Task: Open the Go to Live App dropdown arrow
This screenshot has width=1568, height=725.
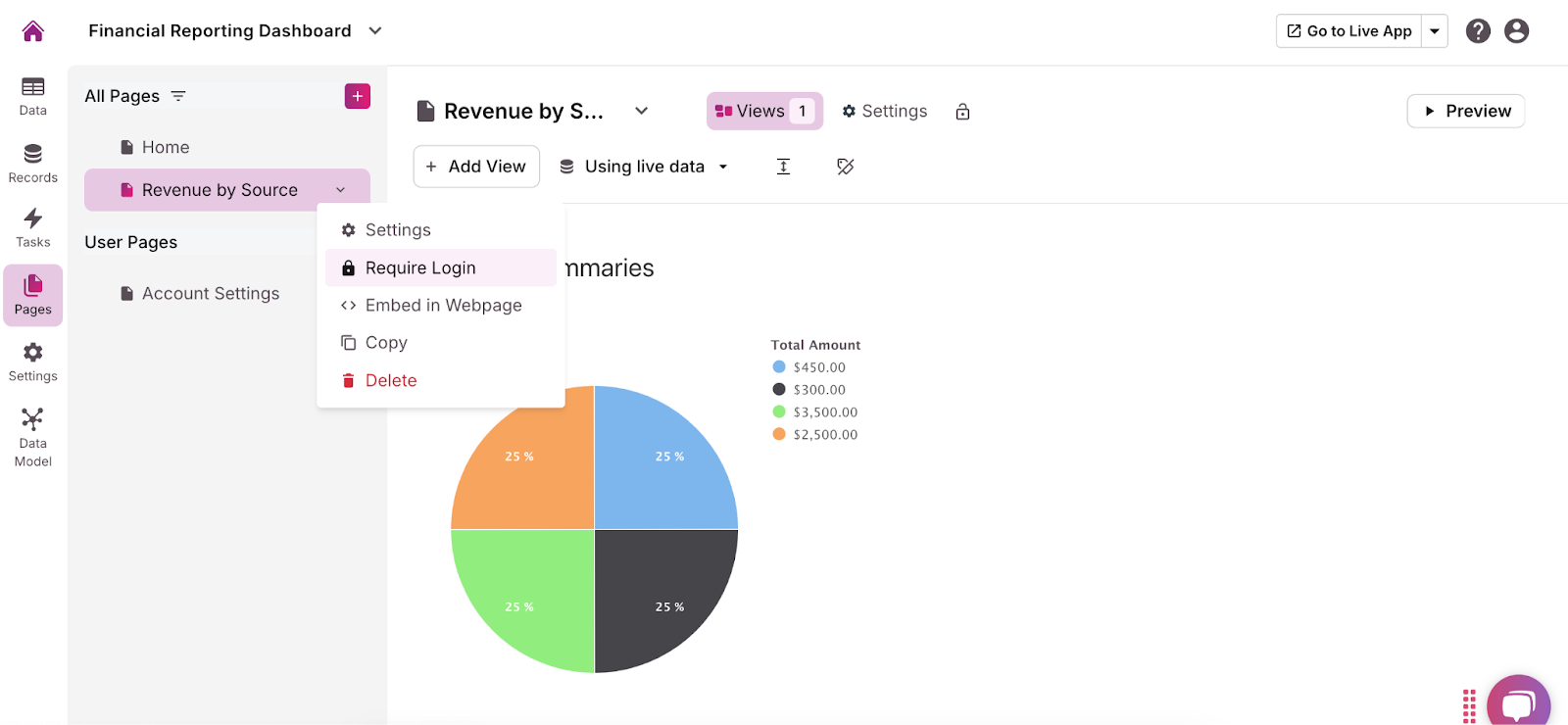Action: [x=1435, y=31]
